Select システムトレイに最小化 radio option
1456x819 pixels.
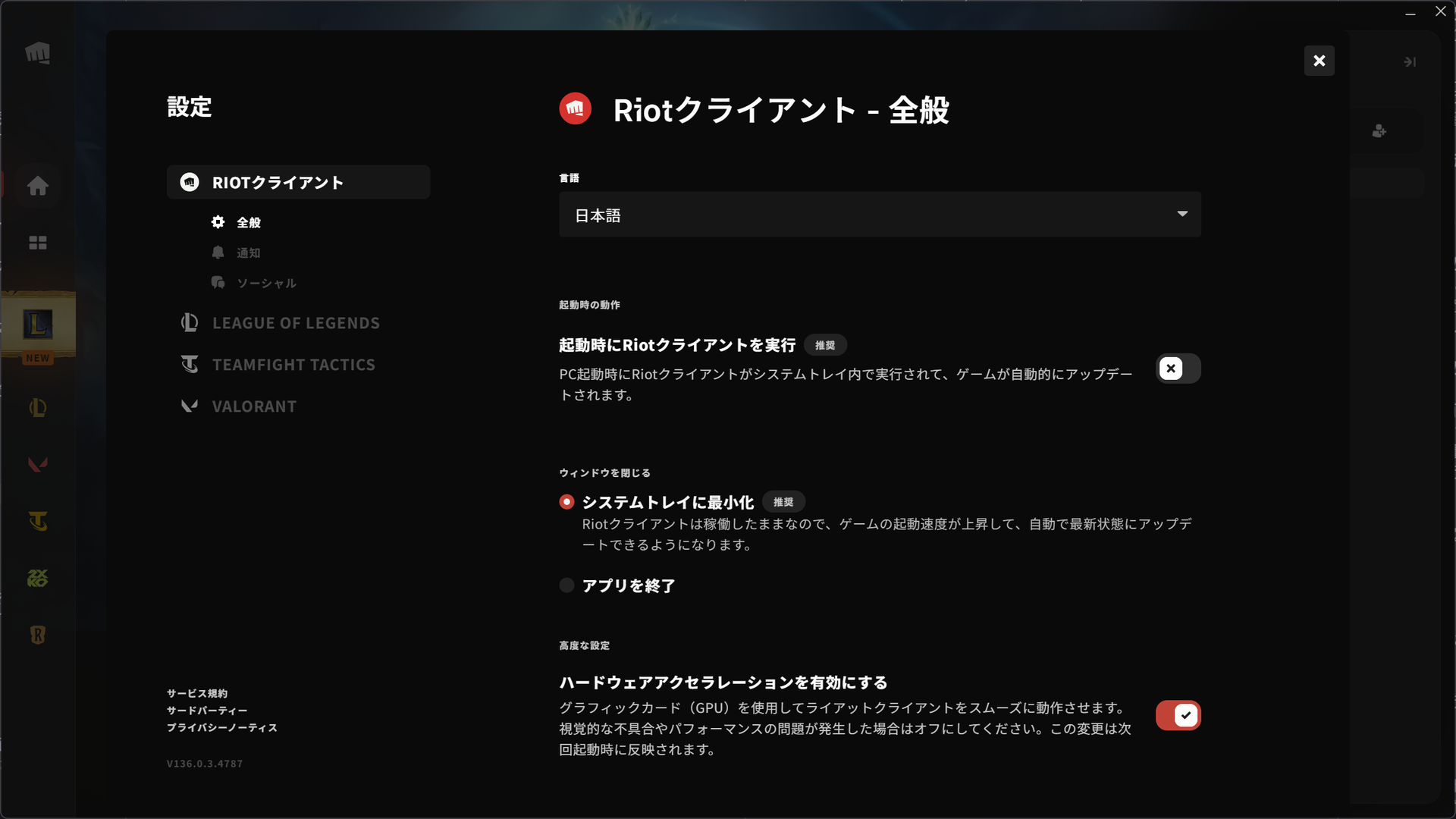[x=566, y=502]
